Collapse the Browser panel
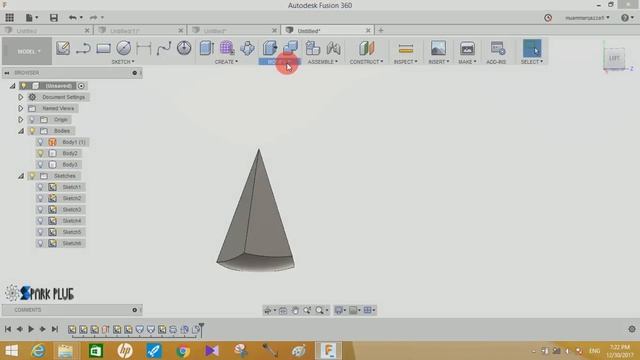Image resolution: width=640 pixels, height=360 pixels. [7, 73]
